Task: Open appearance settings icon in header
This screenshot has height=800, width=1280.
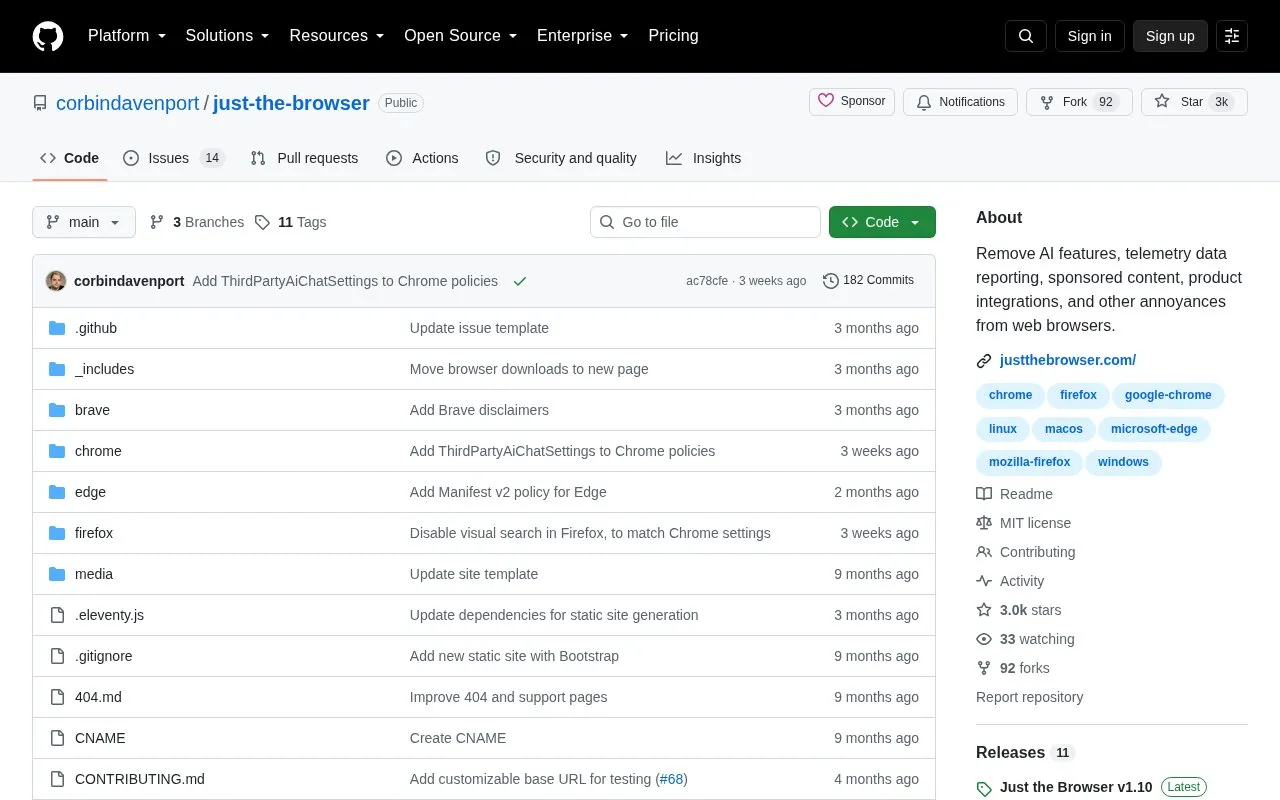Action: pos(1232,36)
